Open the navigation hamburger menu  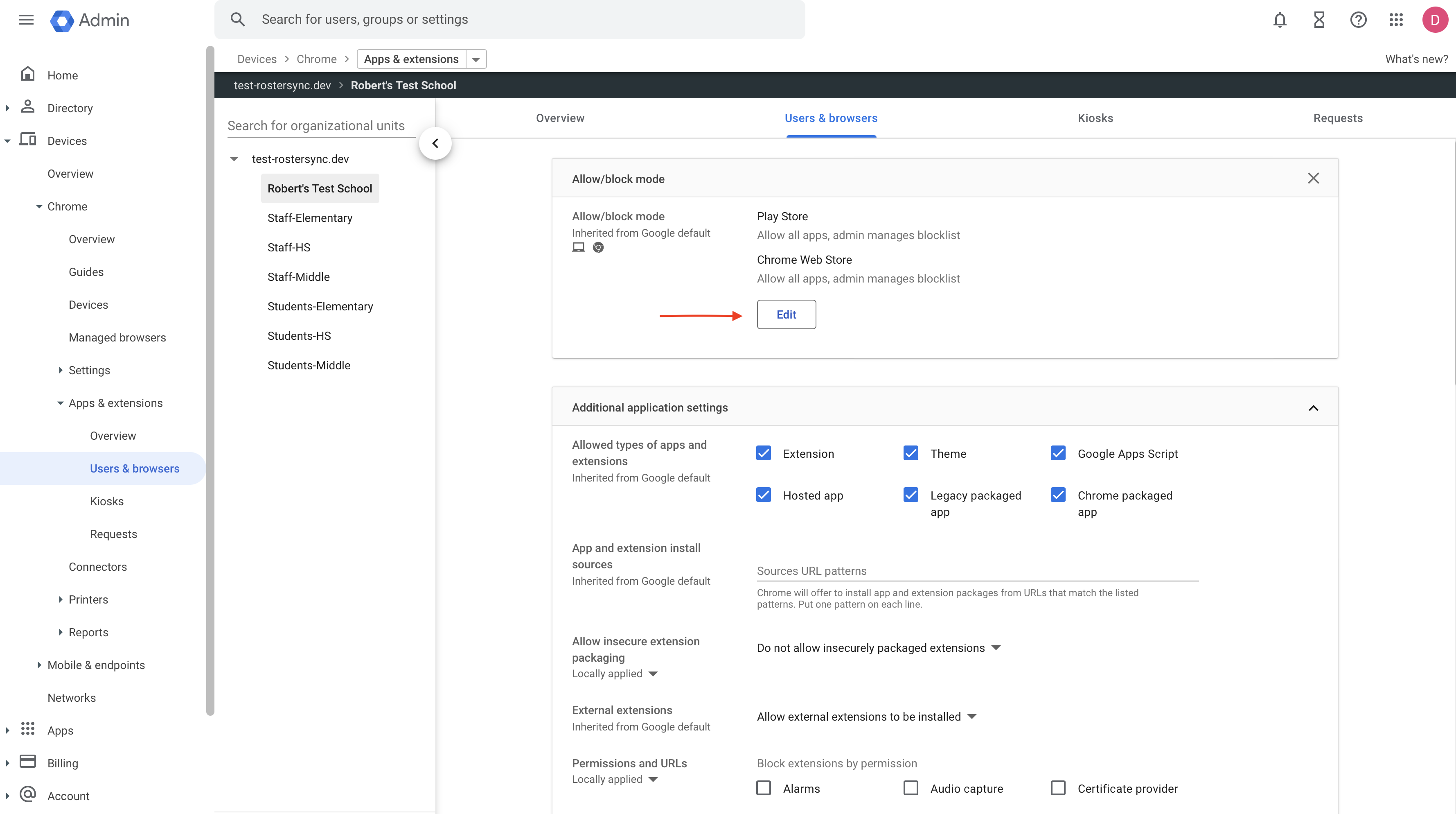tap(25, 19)
